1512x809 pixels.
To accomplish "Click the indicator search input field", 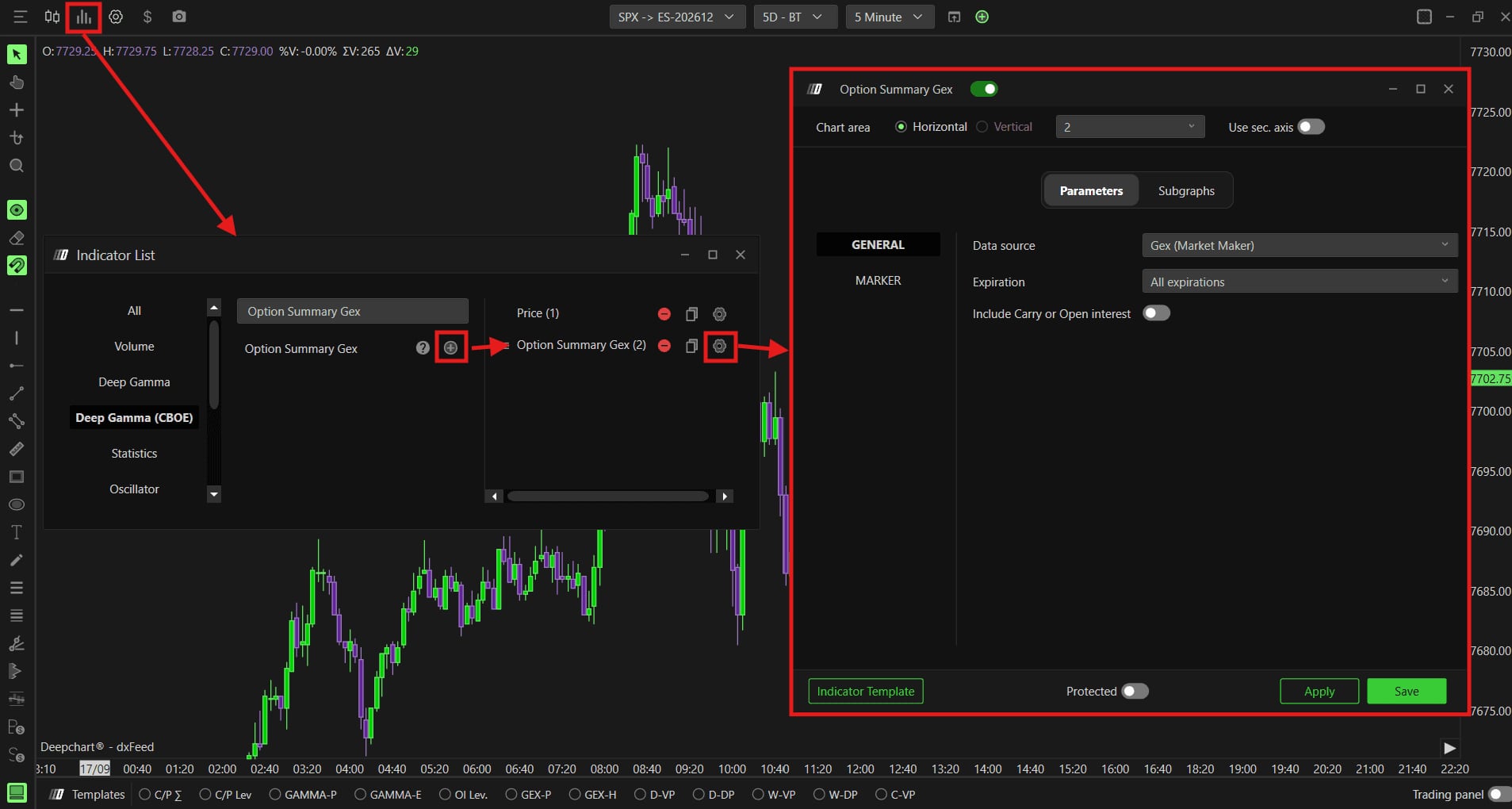I will click(x=352, y=311).
